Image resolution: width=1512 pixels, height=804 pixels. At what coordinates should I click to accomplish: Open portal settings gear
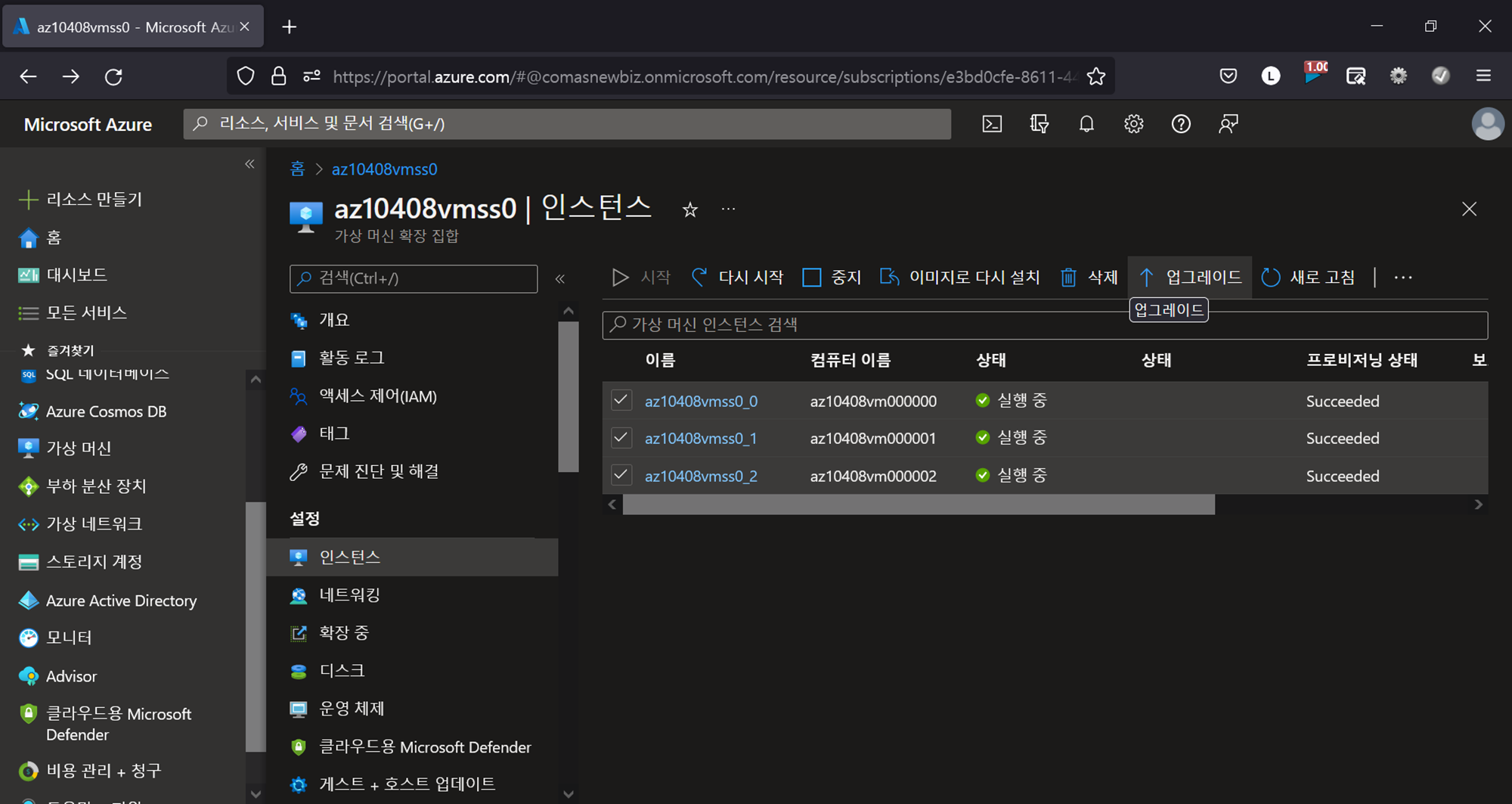1133,124
